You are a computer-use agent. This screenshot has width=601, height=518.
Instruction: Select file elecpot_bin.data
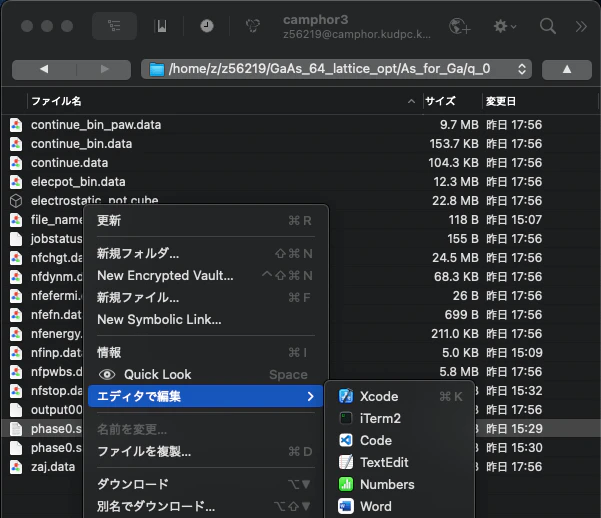tap(78, 182)
